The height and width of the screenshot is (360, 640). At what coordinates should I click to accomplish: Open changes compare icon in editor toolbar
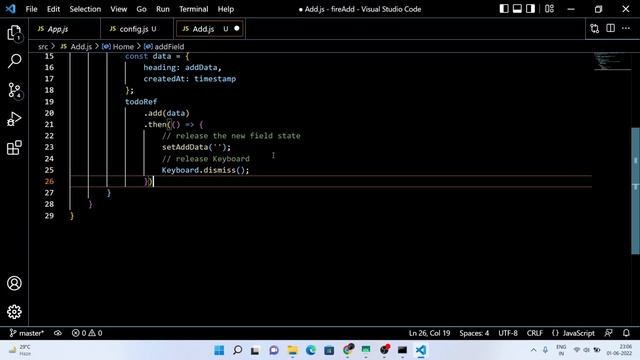point(595,29)
